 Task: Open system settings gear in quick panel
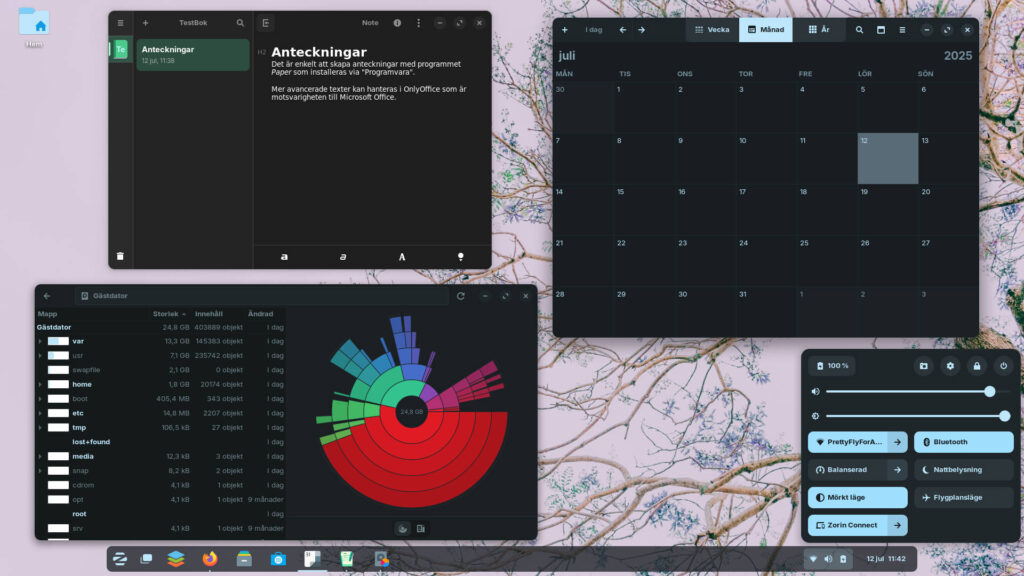950,366
